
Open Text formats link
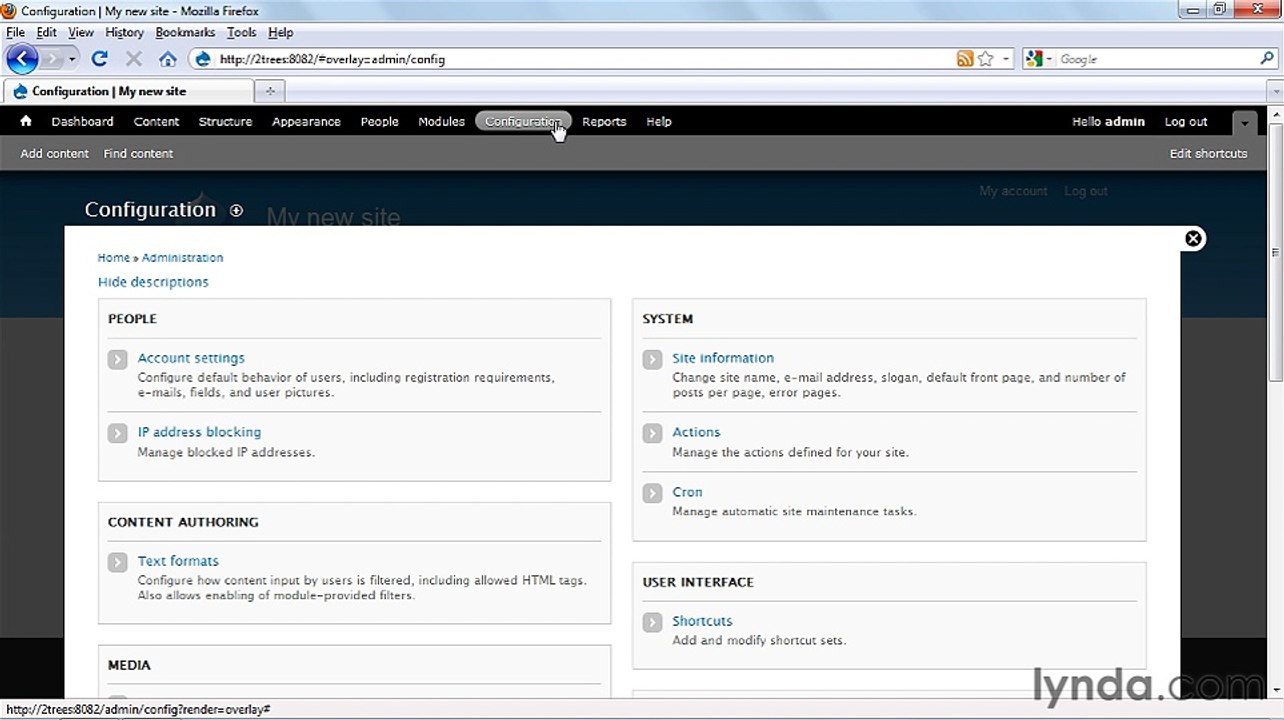click(178, 561)
